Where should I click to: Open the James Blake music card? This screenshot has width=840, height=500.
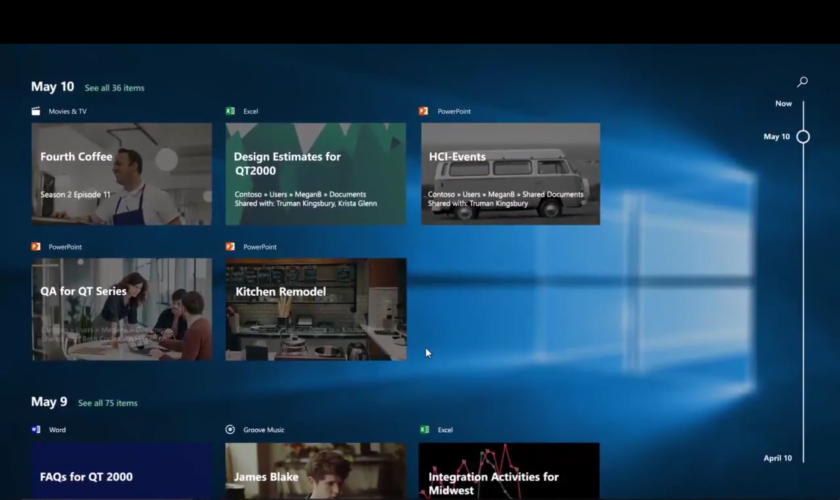tap(315, 471)
